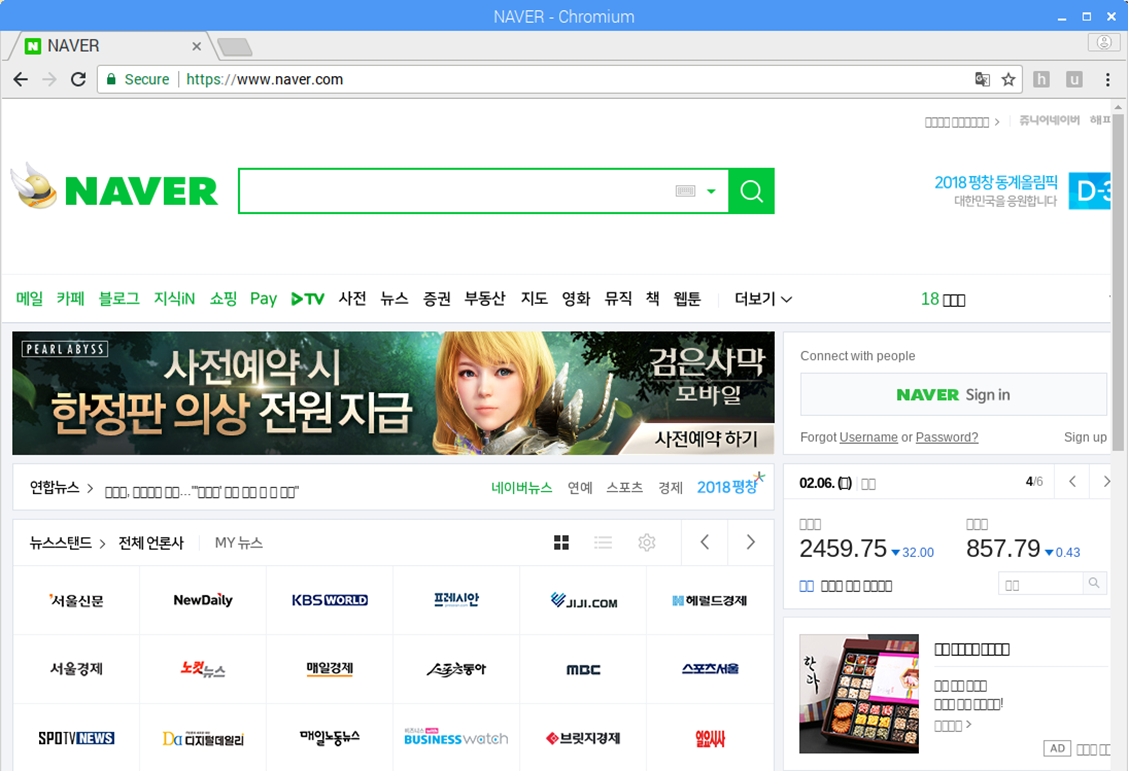Screen dimensions: 1128x771
Task: Click the 'u' extension icon
Action: [1074, 79]
